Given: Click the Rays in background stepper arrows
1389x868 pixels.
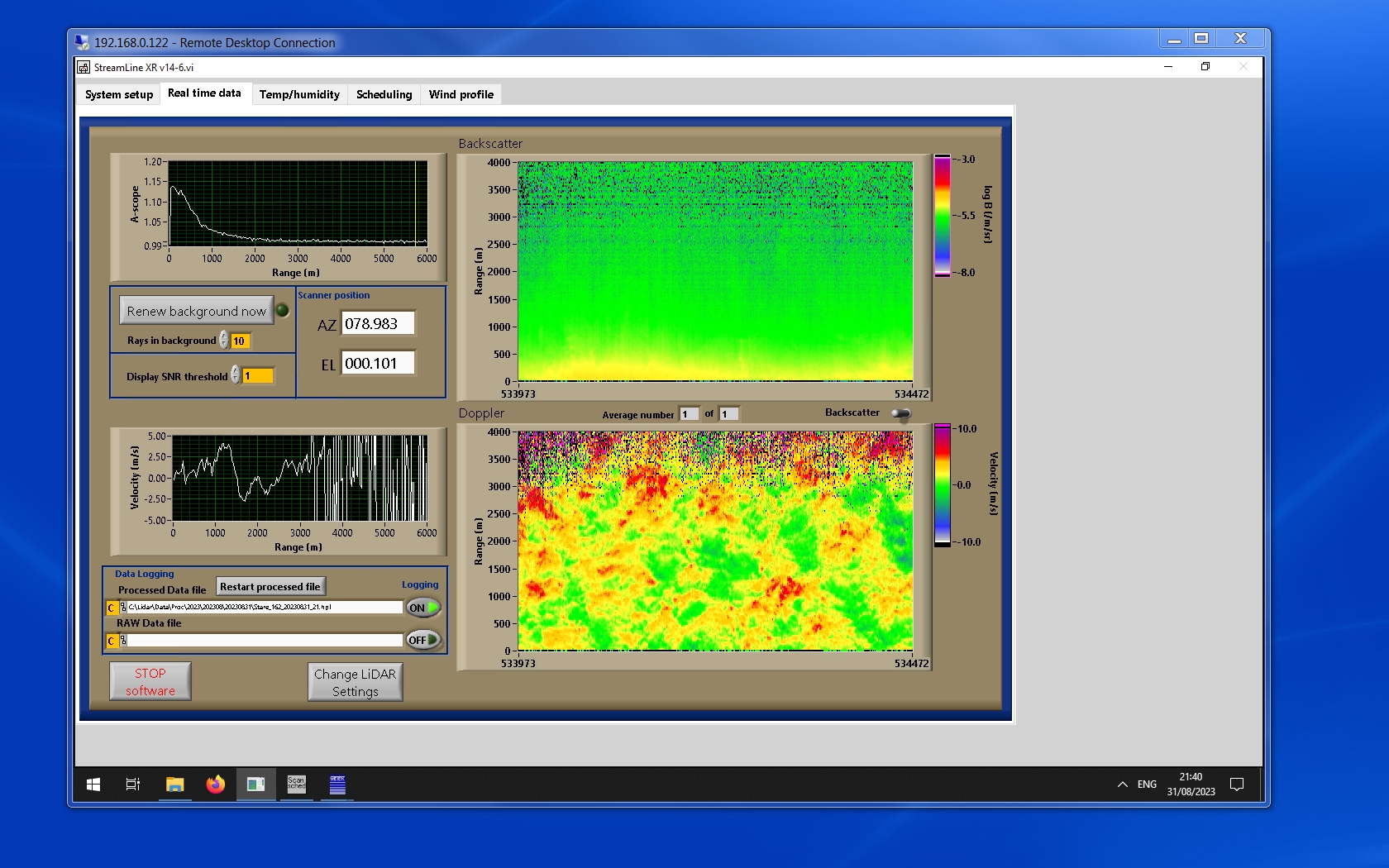Looking at the screenshot, I should pos(224,341).
